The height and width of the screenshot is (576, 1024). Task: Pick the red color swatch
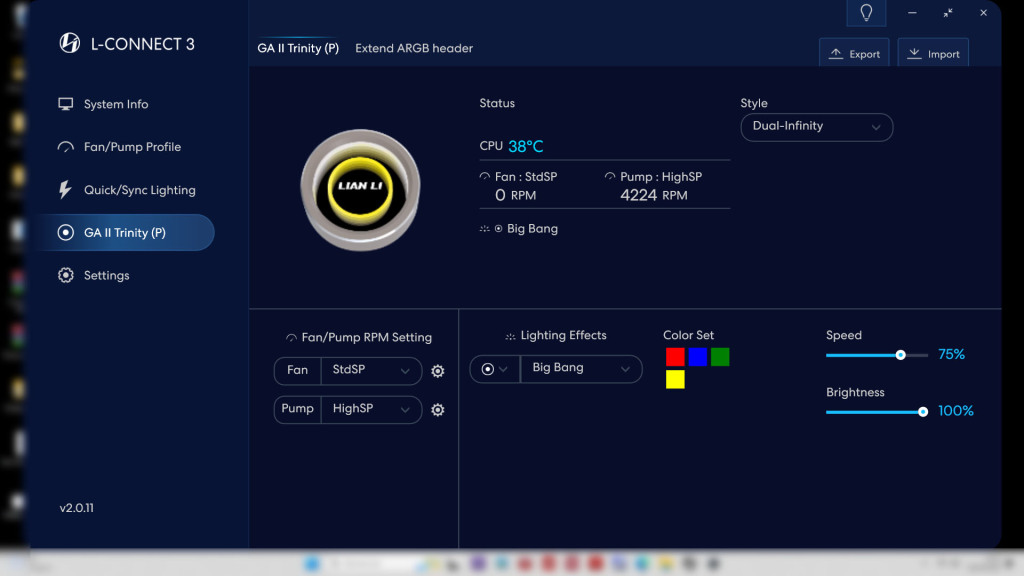(675, 357)
